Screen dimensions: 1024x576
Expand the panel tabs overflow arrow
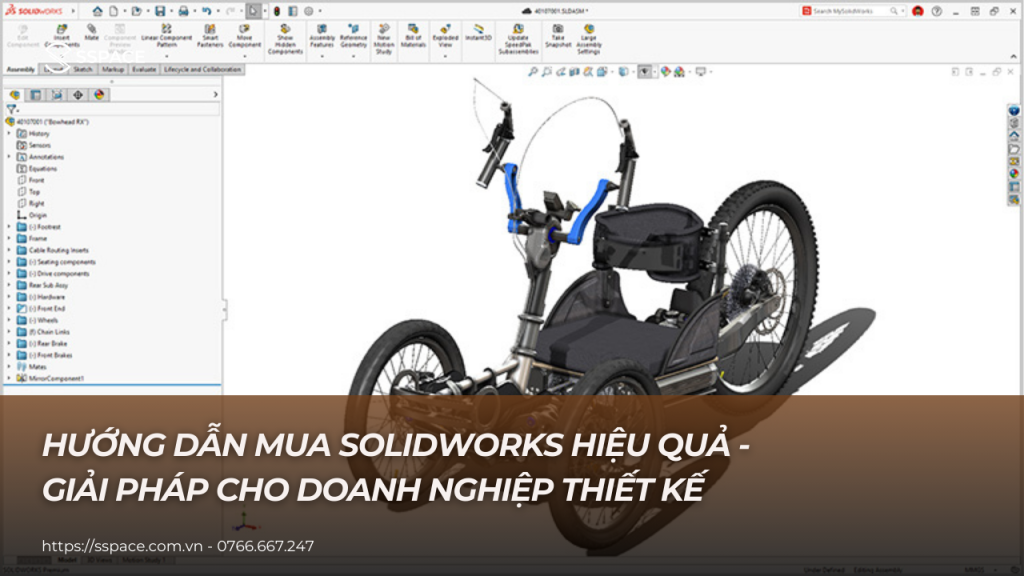[x=216, y=95]
